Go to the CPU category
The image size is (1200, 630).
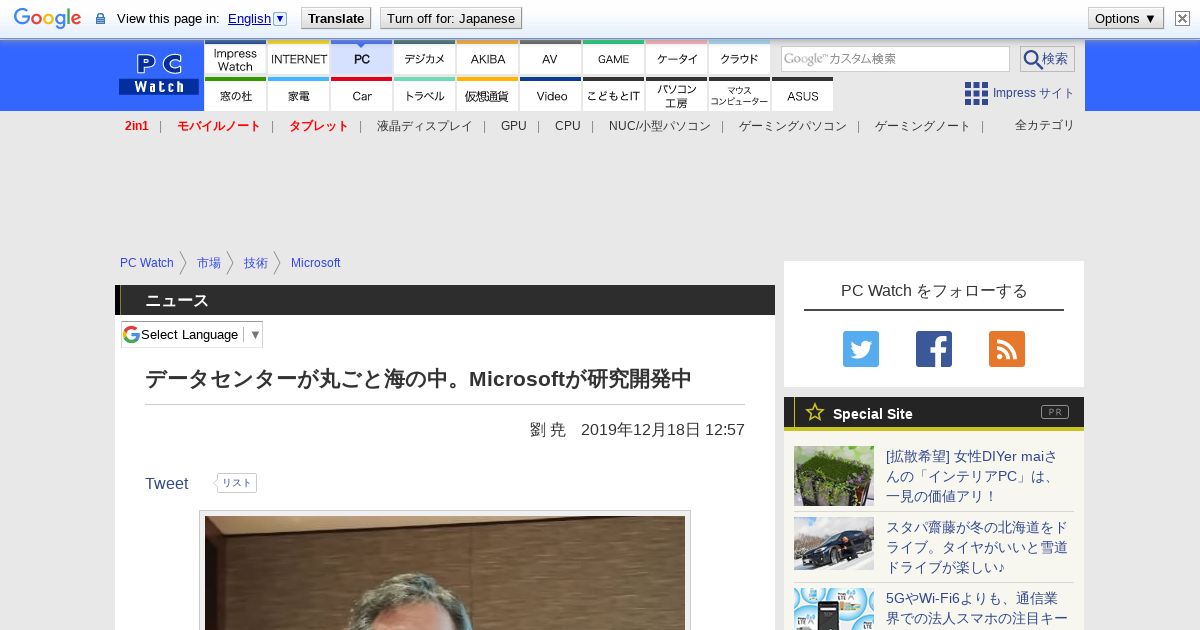tap(568, 126)
